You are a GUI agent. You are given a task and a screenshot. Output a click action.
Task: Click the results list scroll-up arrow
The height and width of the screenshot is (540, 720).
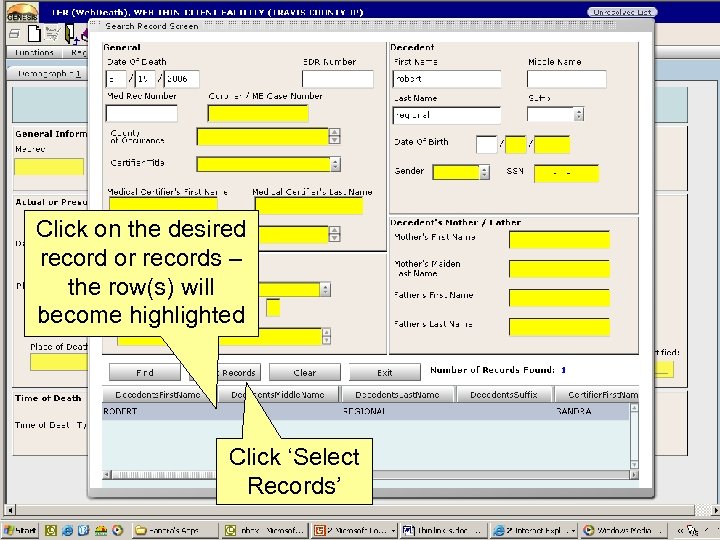click(634, 408)
